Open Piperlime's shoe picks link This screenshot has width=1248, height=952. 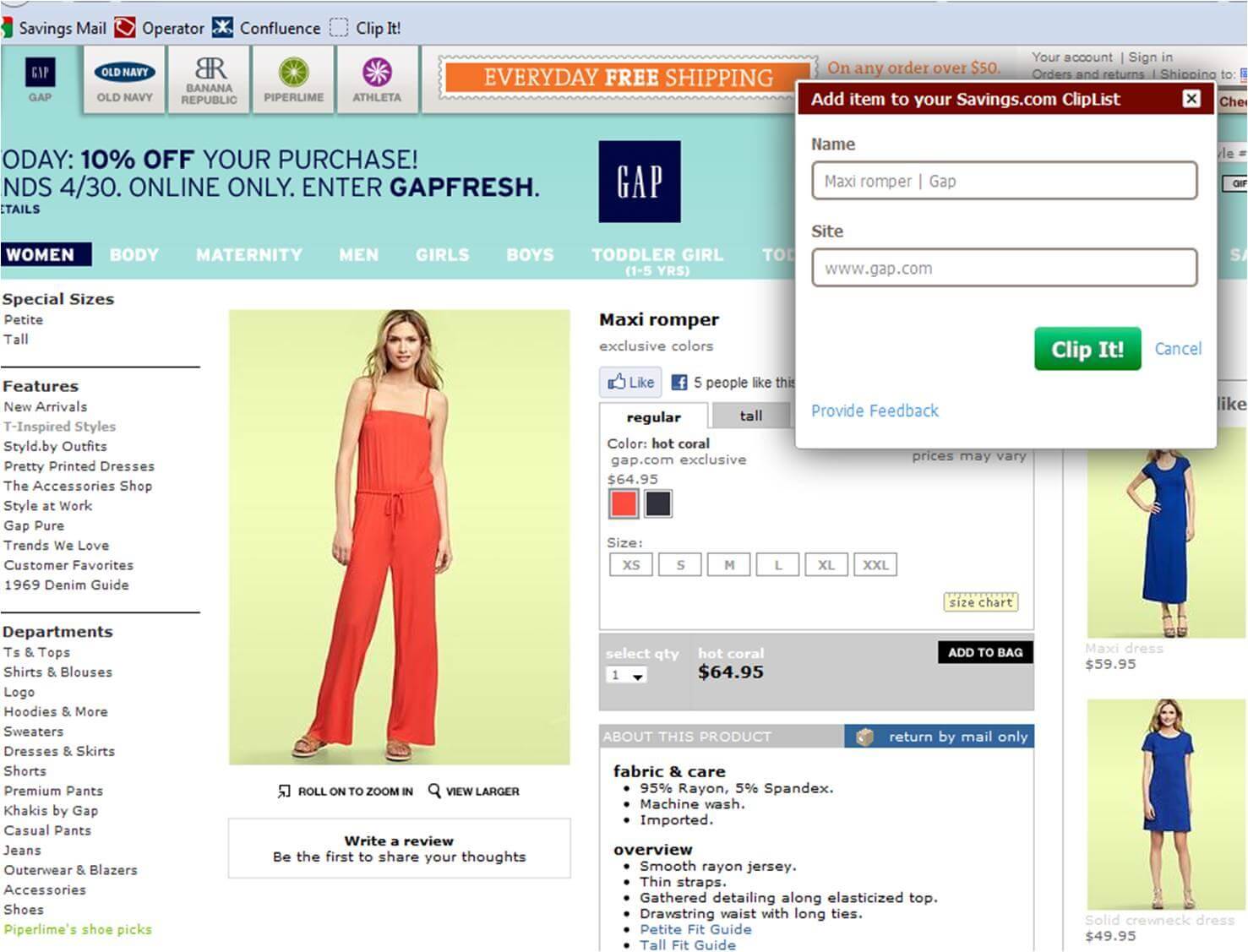tap(78, 929)
